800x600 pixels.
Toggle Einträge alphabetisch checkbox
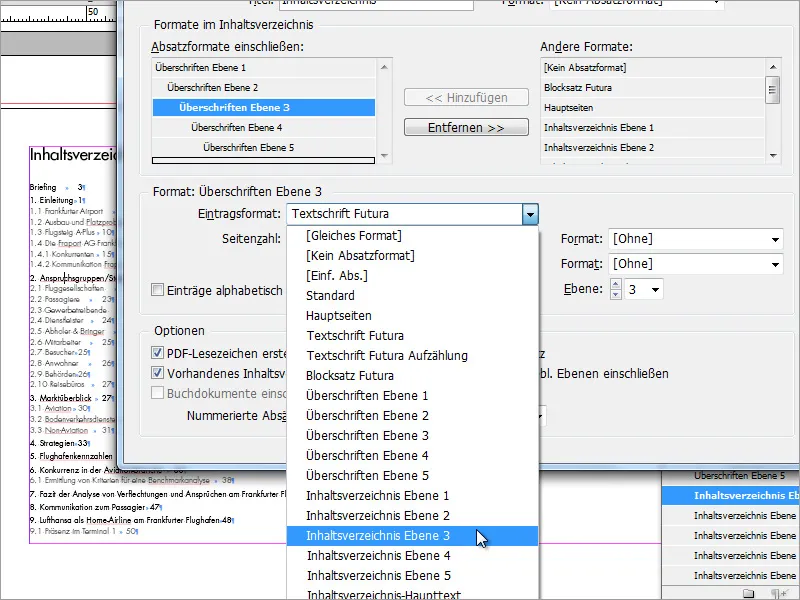157,290
